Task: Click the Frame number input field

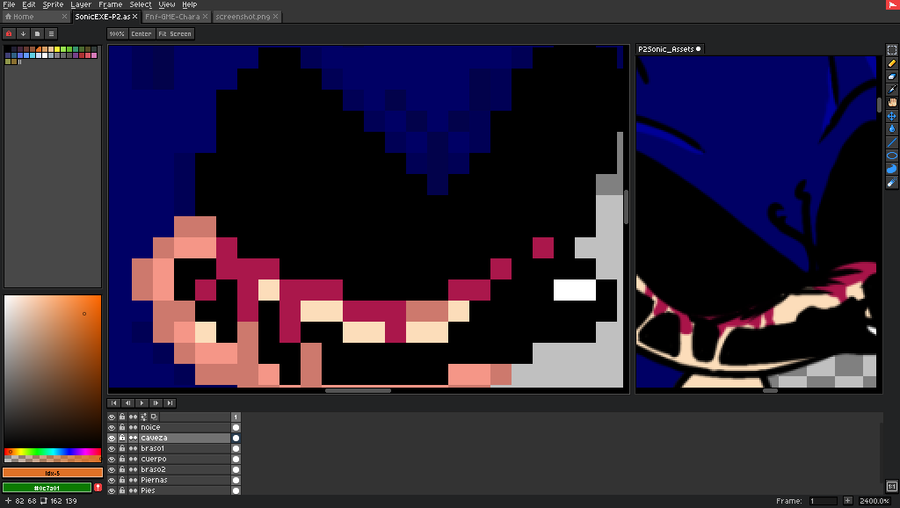Action: point(823,501)
